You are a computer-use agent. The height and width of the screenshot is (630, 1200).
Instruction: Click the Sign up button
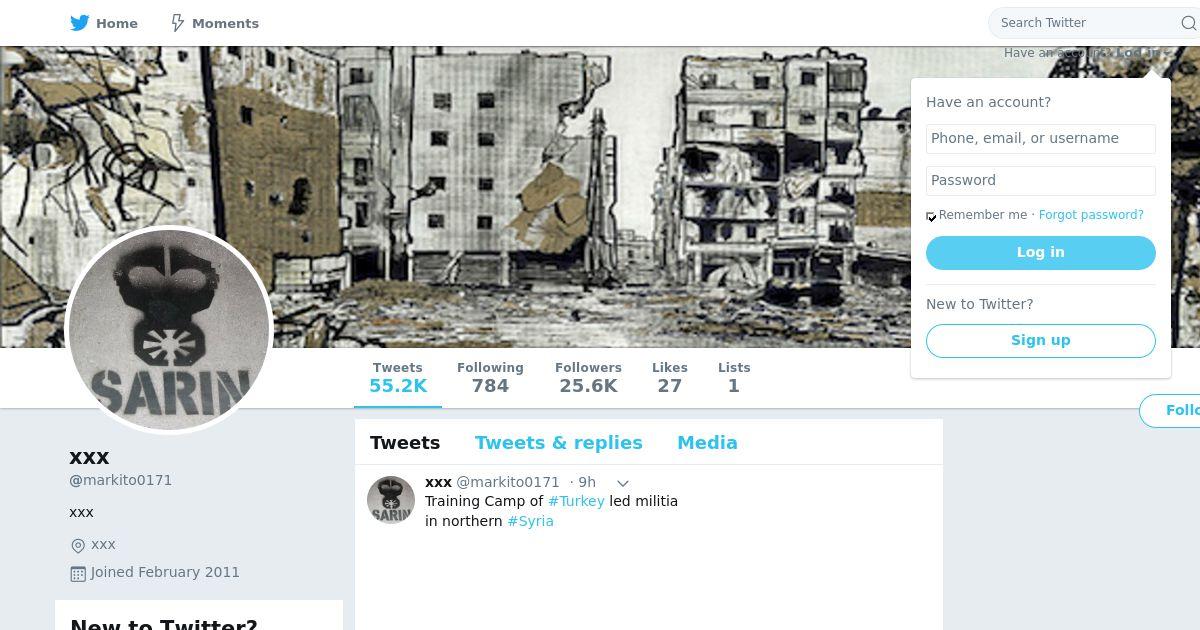tap(1041, 341)
